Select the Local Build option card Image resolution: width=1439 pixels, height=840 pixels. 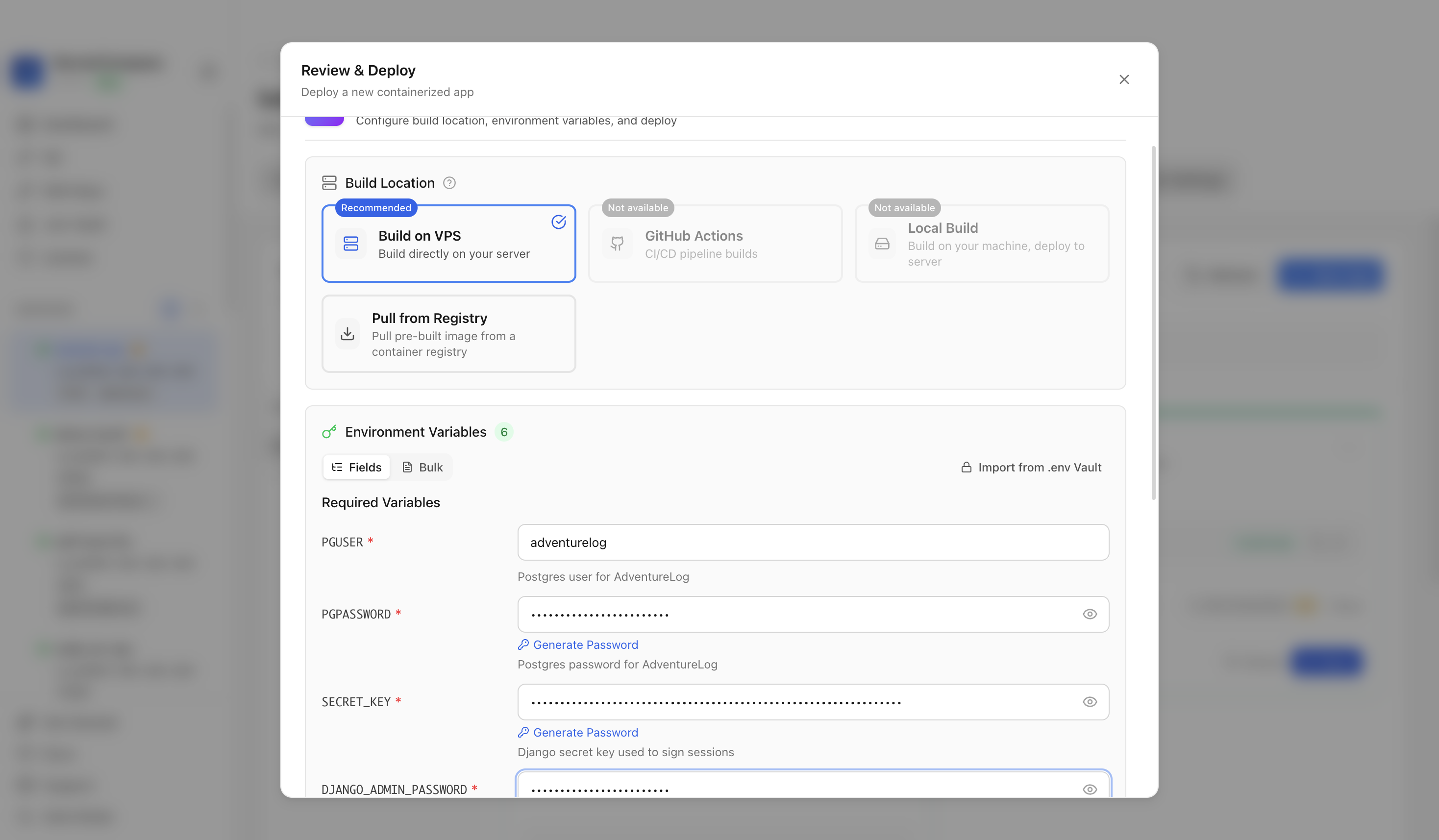point(982,244)
